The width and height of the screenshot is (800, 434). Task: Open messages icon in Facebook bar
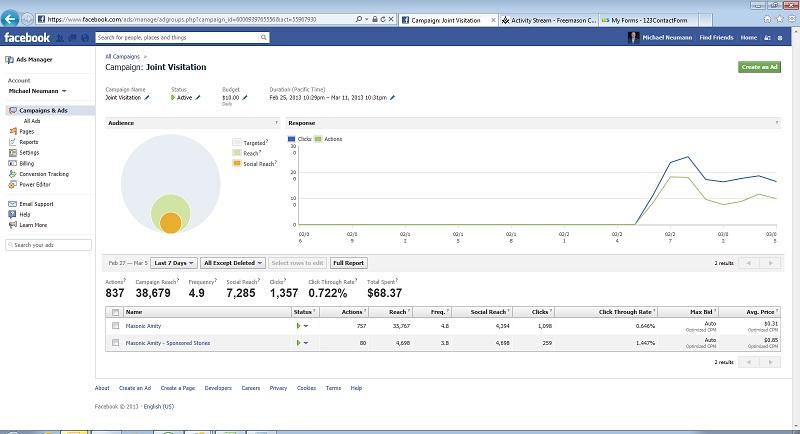[72, 38]
